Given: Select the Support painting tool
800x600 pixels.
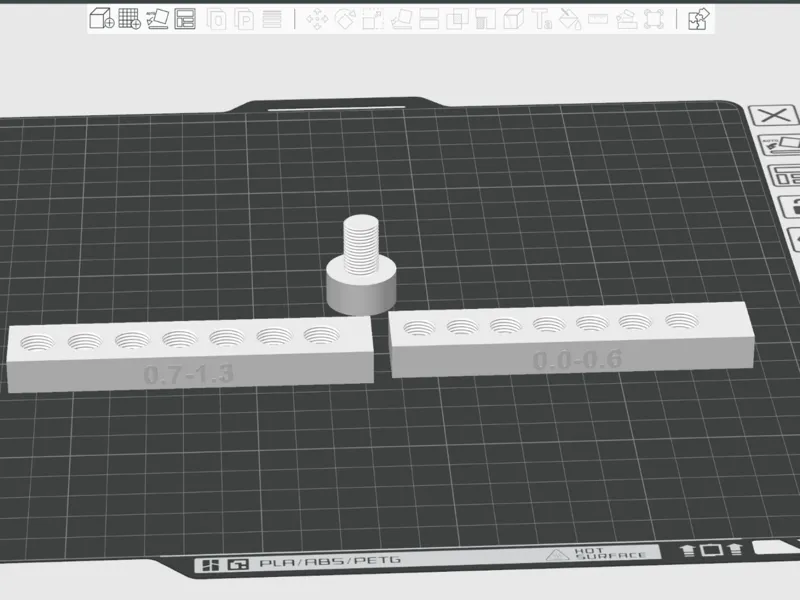Looking at the screenshot, I should 485,19.
